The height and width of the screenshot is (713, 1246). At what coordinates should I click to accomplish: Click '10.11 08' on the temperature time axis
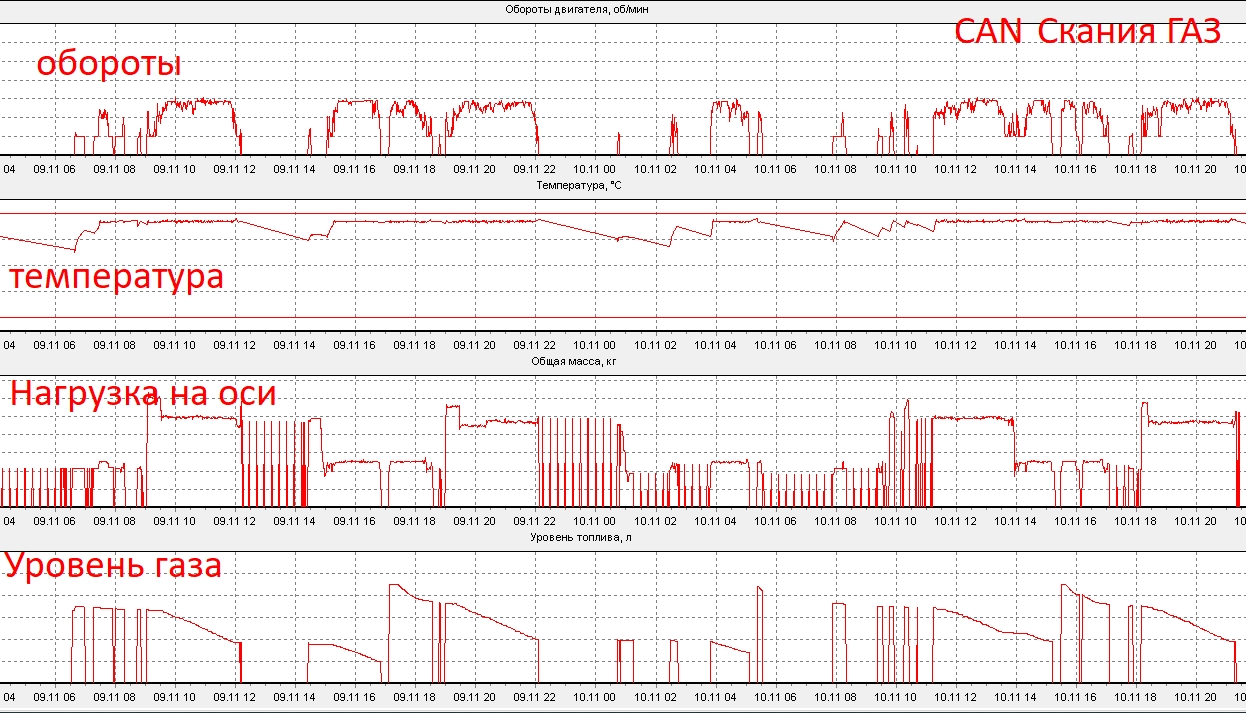[x=835, y=345]
